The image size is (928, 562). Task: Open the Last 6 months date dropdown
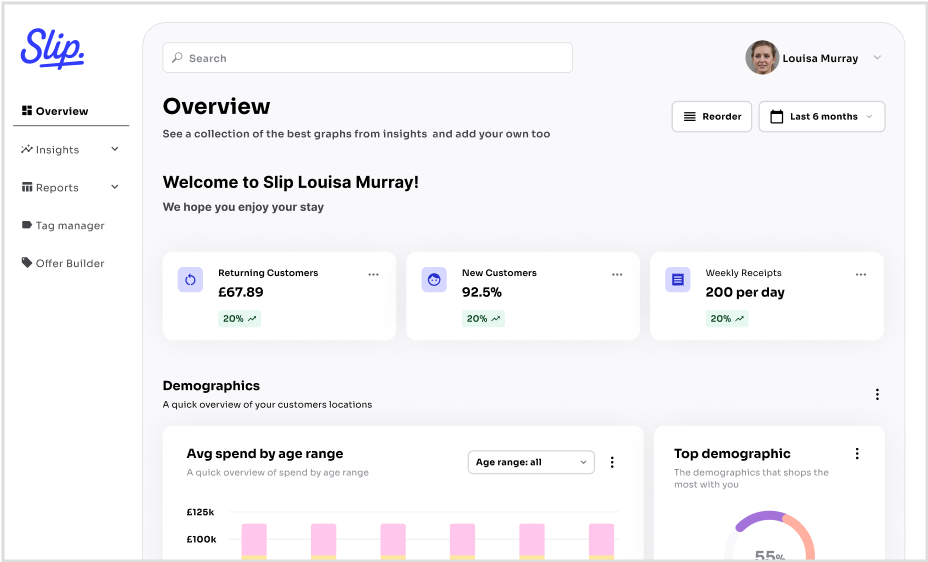tap(821, 117)
